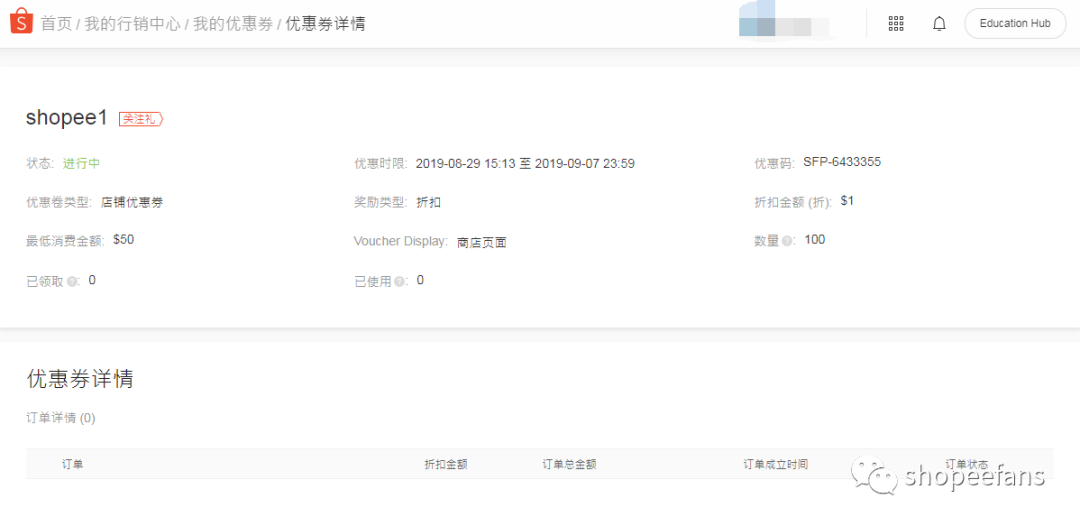Click the 关注礼 tag badge
1080x526 pixels.
click(141, 119)
